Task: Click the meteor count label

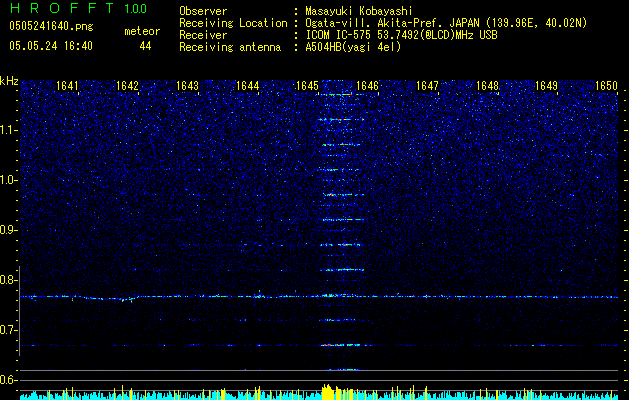Action: tap(142, 31)
